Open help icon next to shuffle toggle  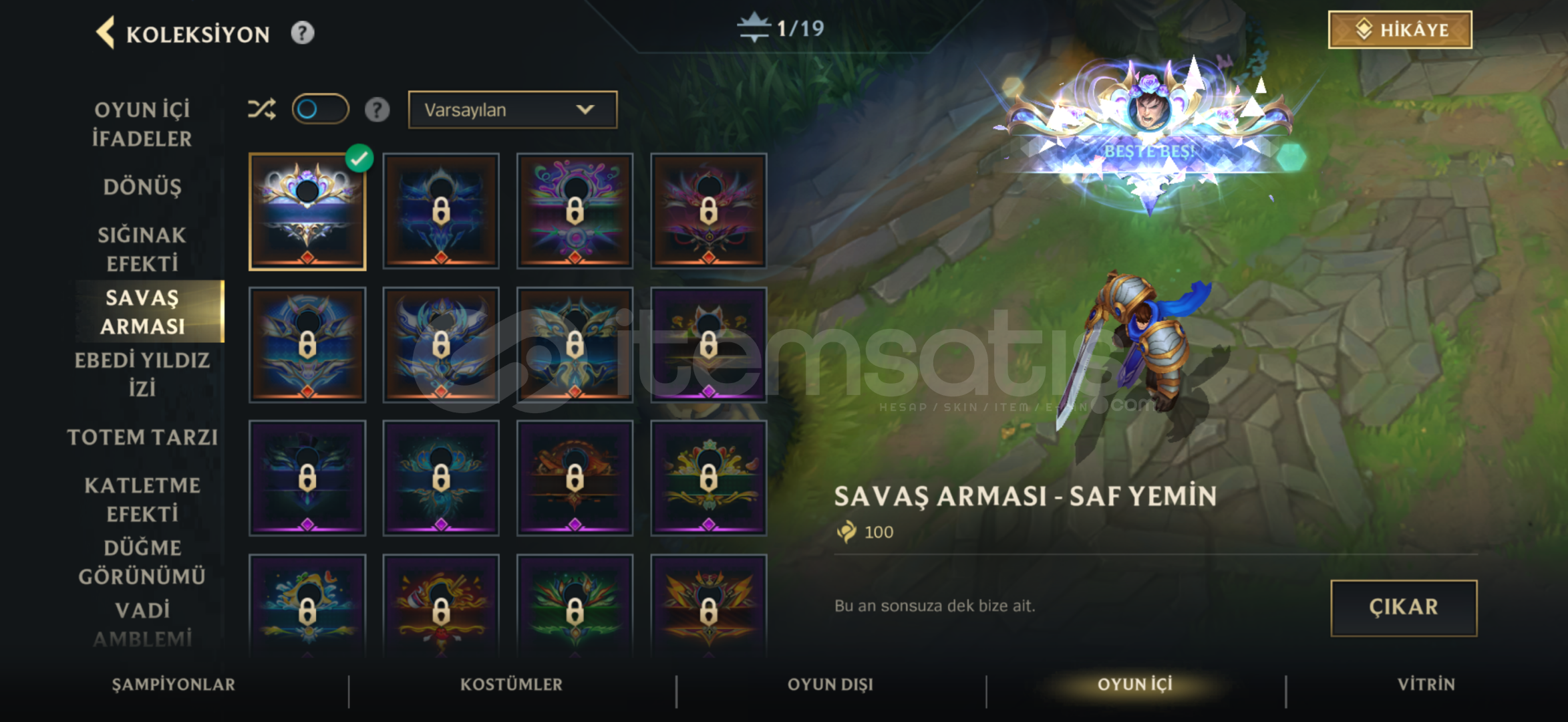tap(377, 110)
